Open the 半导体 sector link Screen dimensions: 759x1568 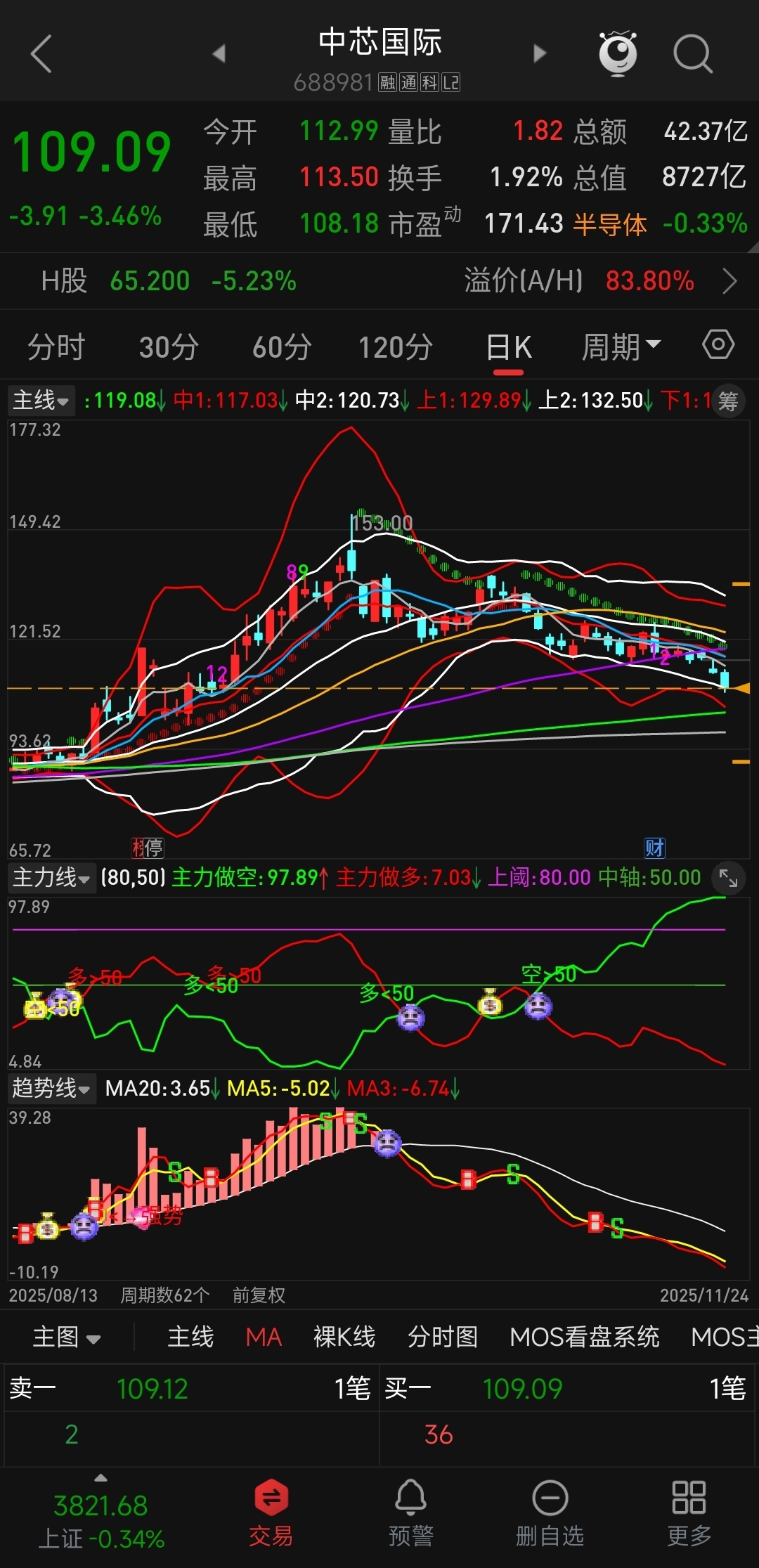tap(610, 224)
